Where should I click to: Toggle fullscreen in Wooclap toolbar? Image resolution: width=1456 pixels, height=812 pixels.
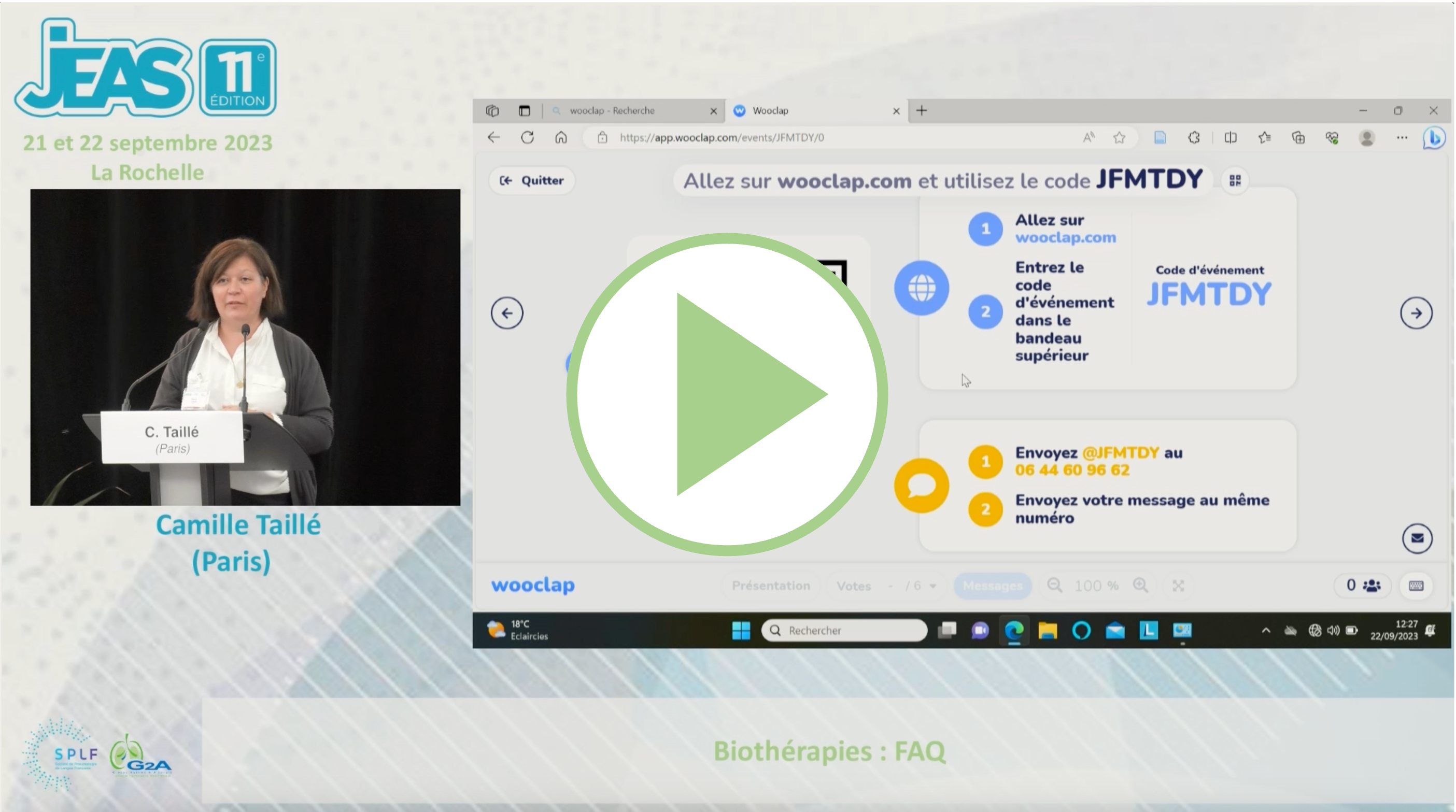coord(1178,586)
